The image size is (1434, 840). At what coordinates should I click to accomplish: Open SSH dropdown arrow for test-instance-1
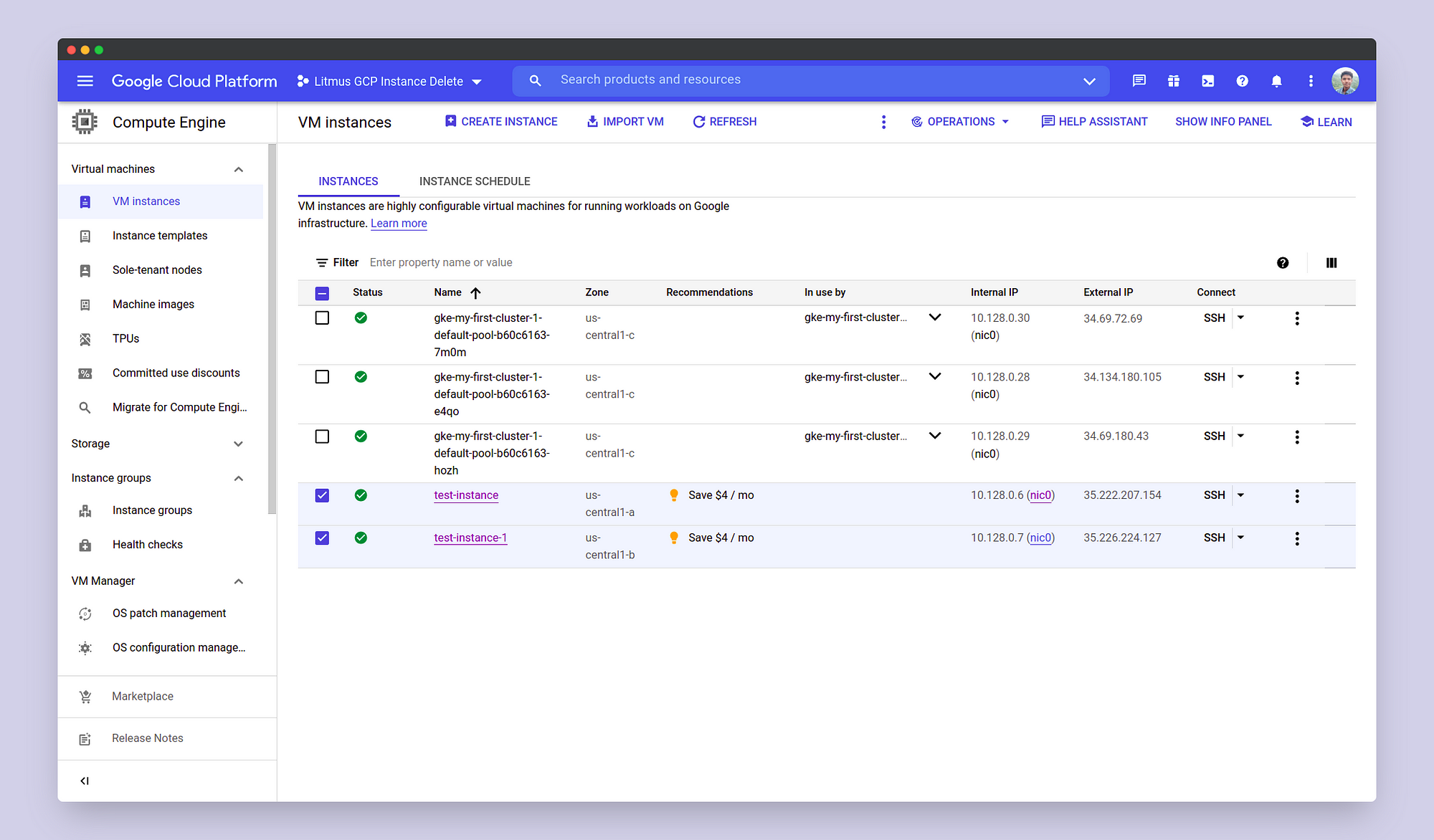1240,538
